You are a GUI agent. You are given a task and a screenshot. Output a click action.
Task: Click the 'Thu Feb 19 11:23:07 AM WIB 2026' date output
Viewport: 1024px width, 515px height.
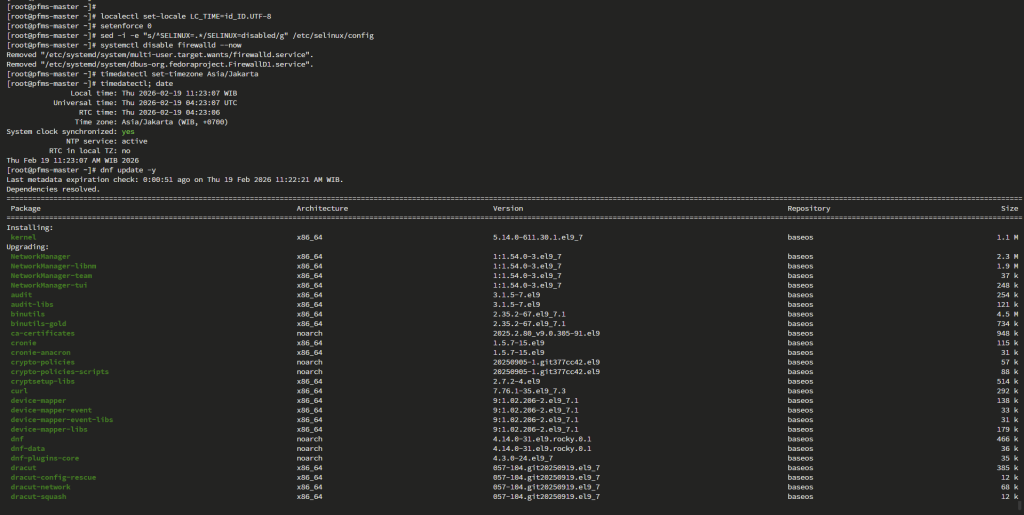(72, 161)
